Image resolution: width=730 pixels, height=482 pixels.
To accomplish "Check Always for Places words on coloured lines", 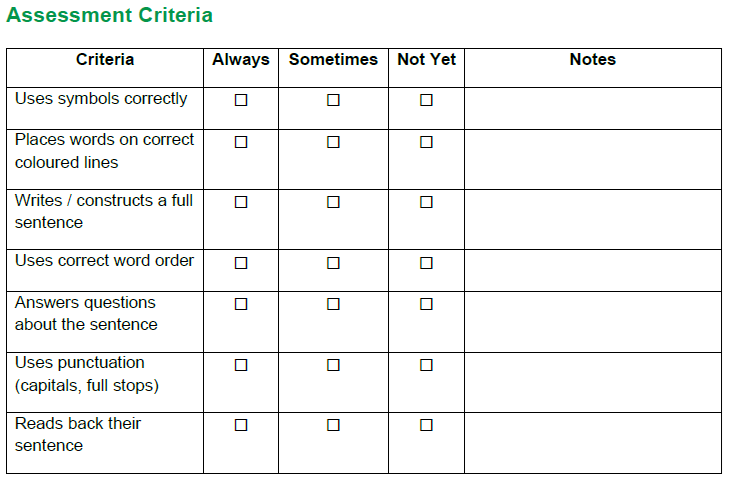I will pos(241,142).
